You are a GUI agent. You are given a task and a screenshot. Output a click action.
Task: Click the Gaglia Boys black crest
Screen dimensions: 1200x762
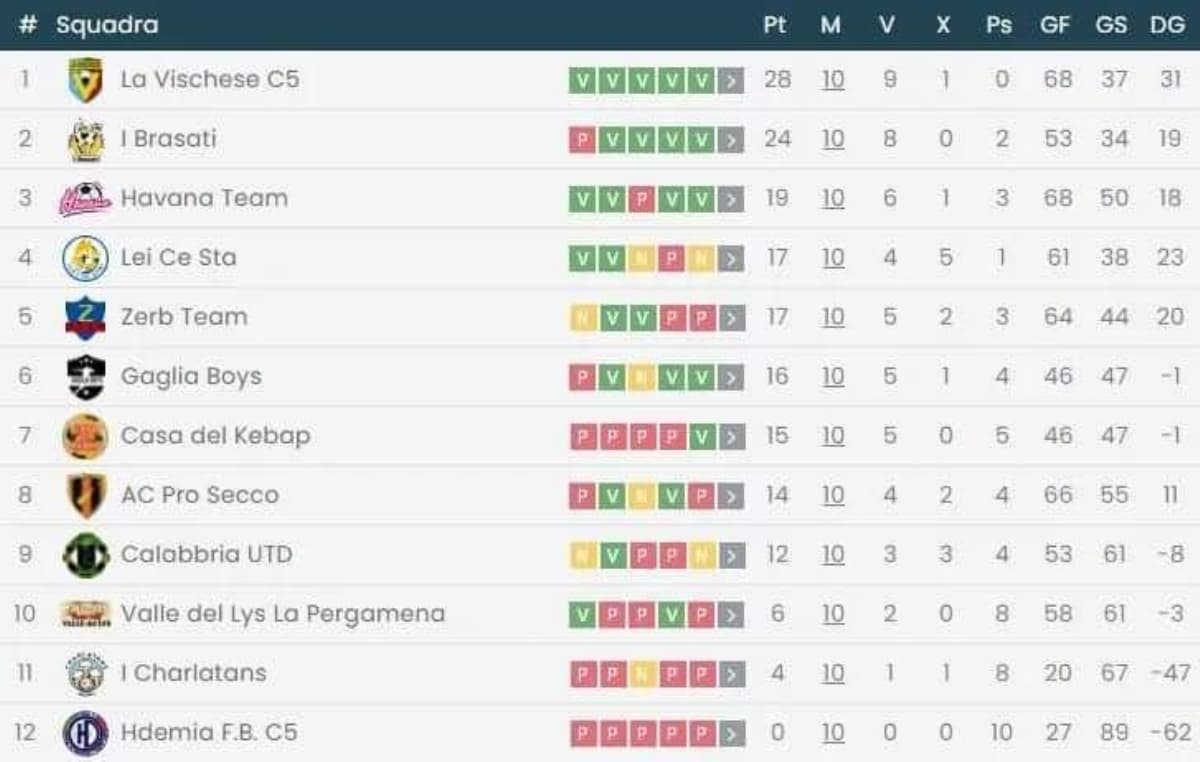pos(85,377)
